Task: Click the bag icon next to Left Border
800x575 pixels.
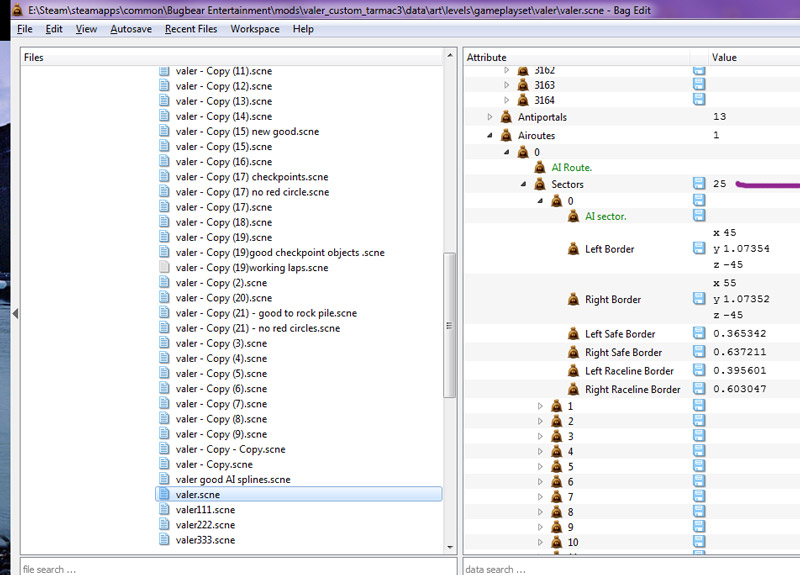Action: (573, 249)
